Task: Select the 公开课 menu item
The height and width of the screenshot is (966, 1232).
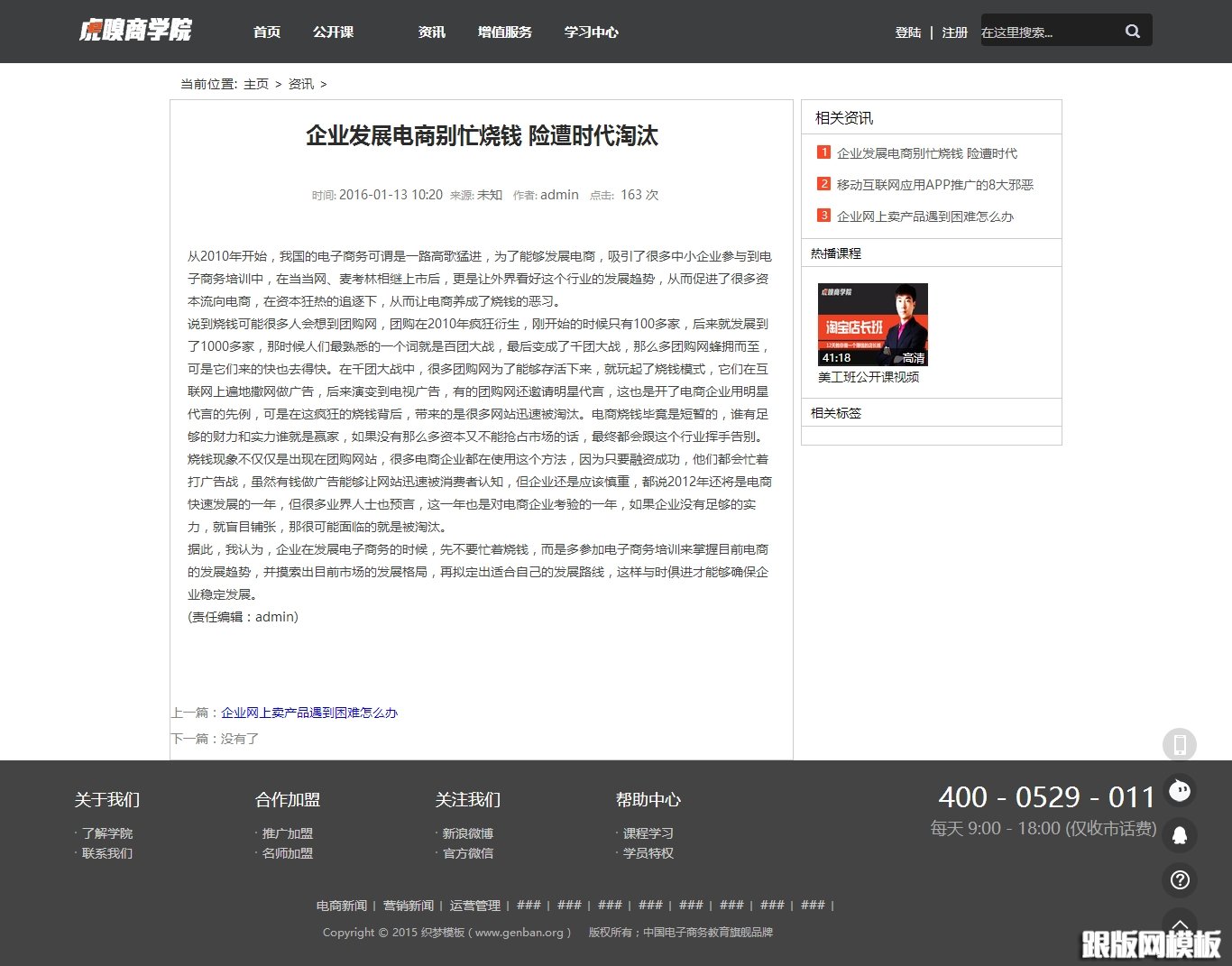Action: point(333,32)
